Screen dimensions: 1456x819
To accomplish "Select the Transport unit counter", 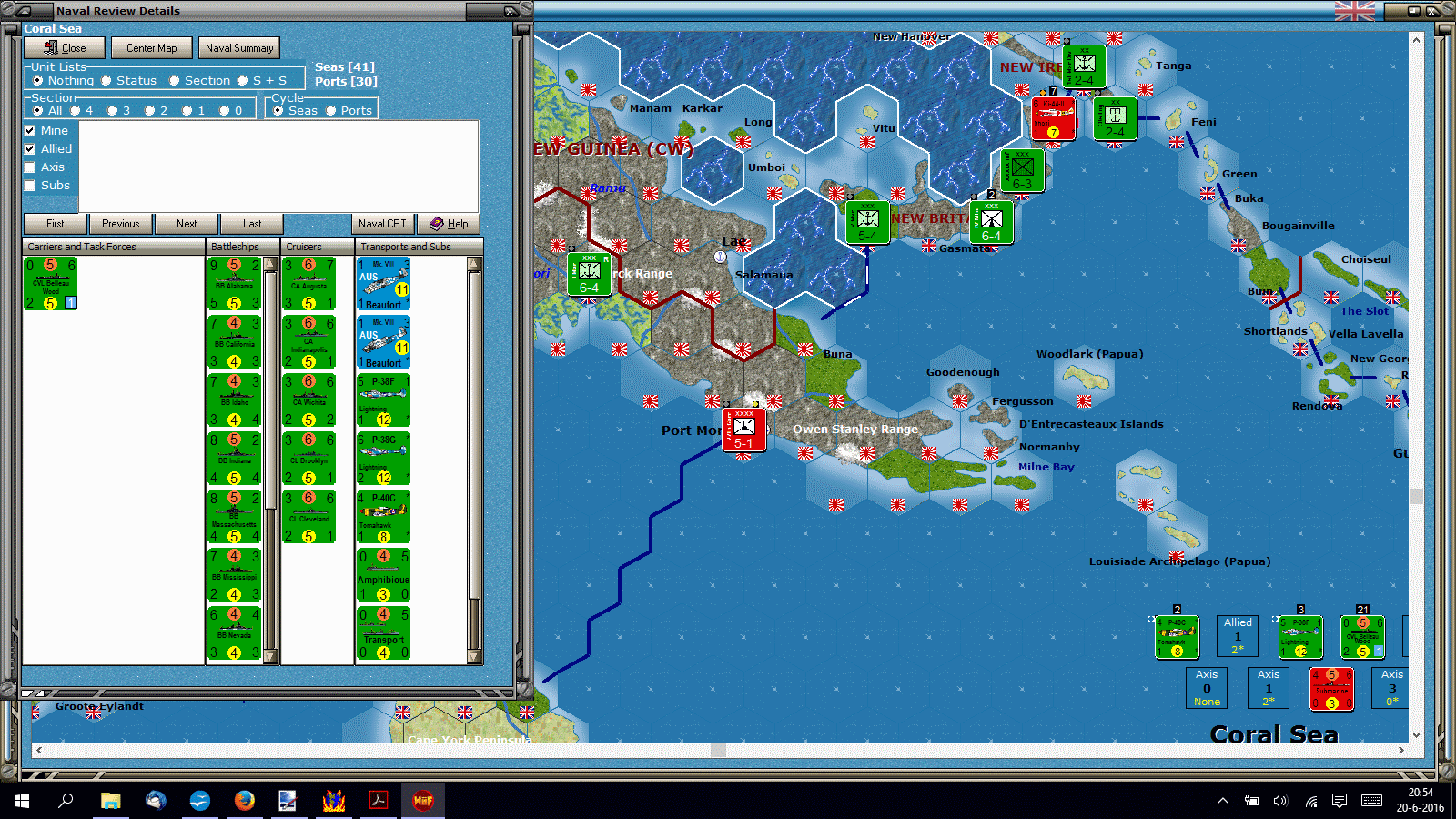I will coord(383,633).
